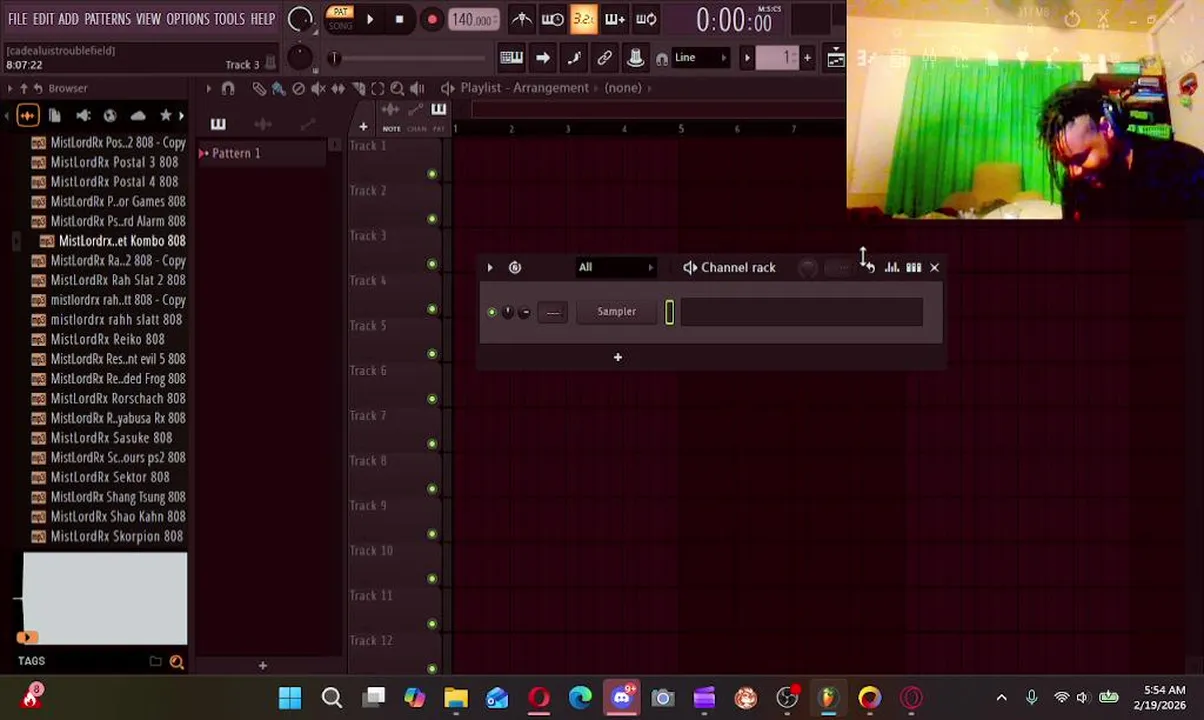Screen dimensions: 1204x720
Task: Add new pattern with plus button
Action: 807,58
